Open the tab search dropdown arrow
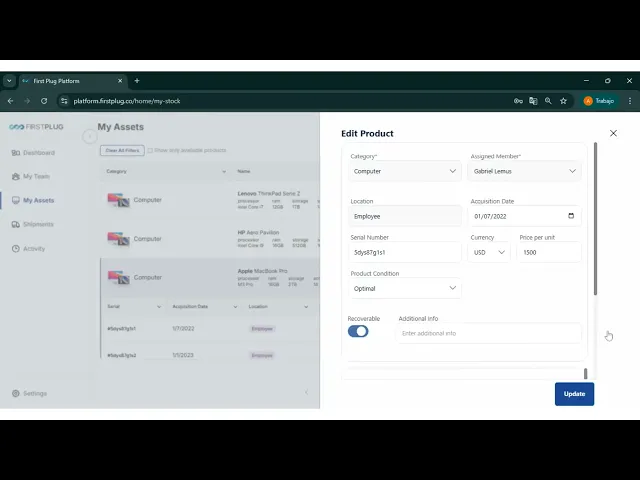Viewport: 640px width, 480px height. [9, 81]
